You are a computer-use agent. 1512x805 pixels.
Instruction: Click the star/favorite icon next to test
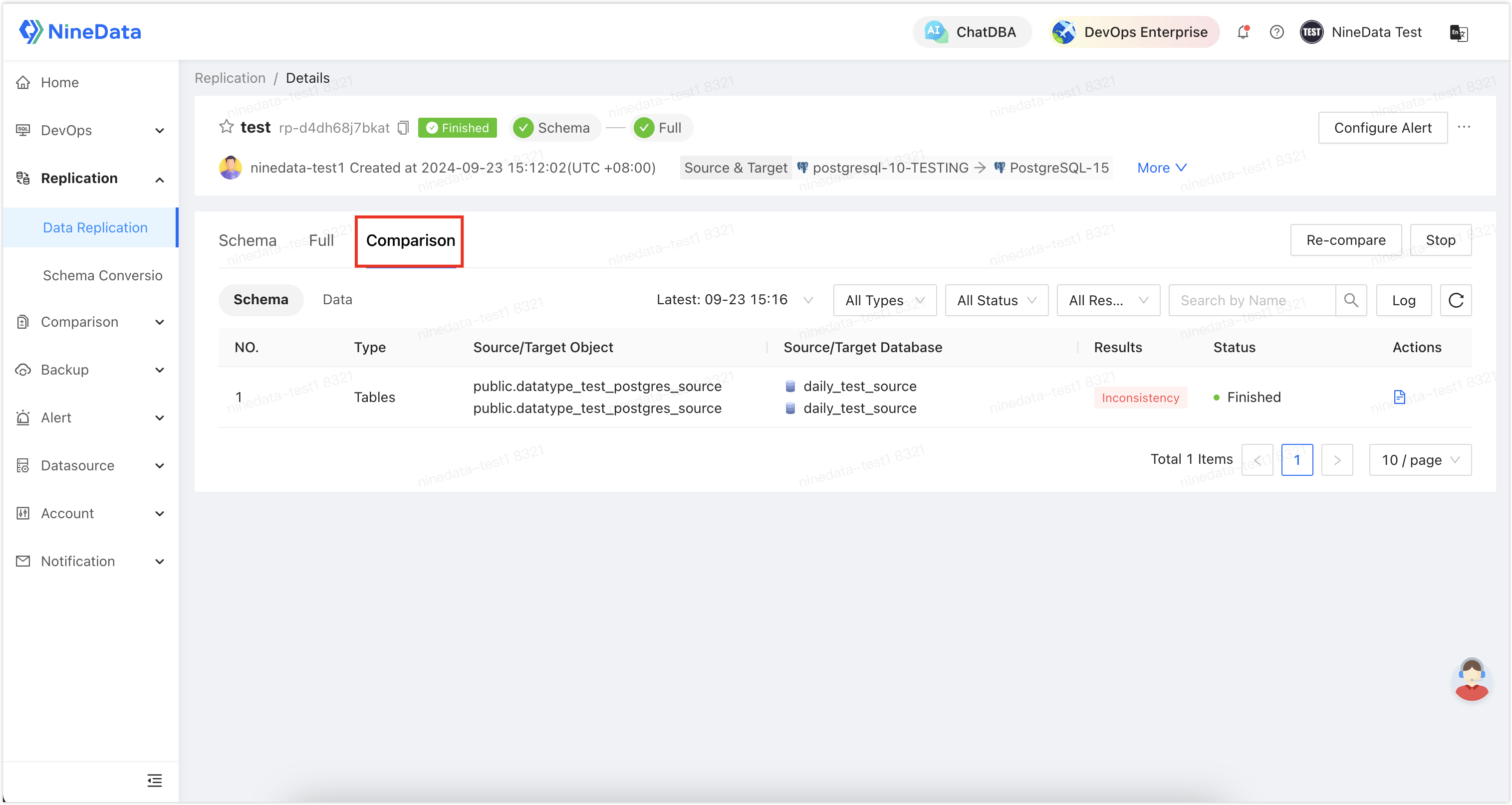(225, 126)
